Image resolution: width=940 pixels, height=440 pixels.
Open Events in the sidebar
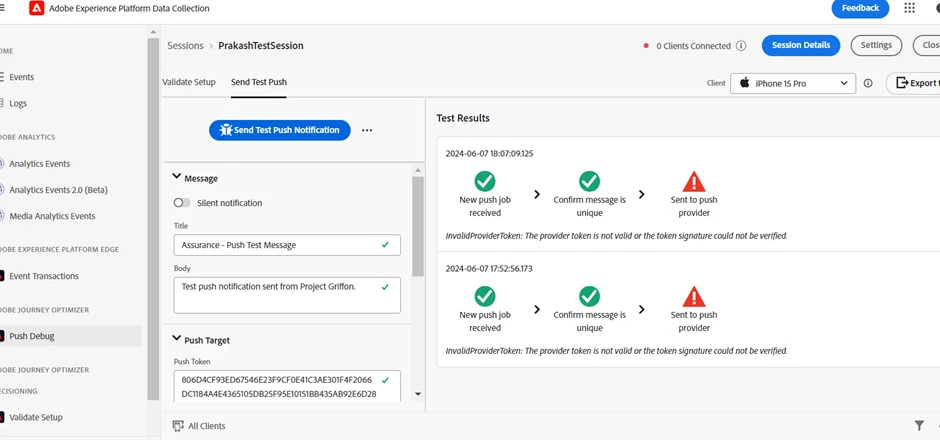pyautogui.click(x=22, y=77)
